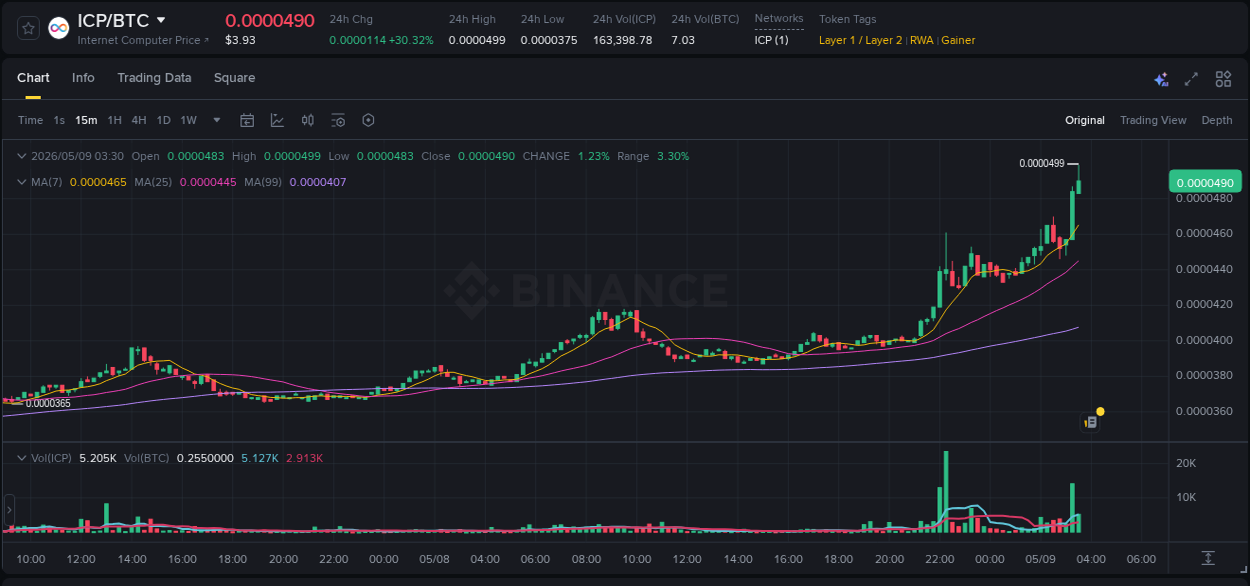Switch to Trading View chart
This screenshot has width=1250, height=586.
(1153, 120)
